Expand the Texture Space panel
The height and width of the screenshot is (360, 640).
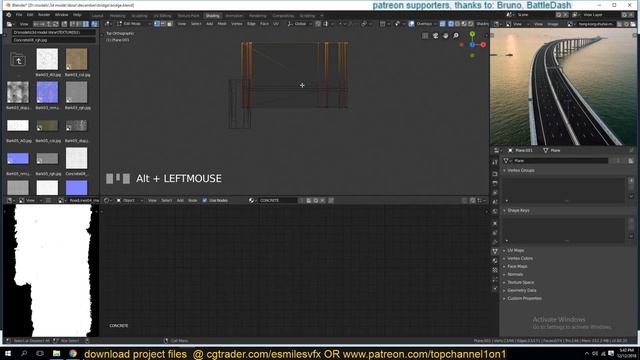[520, 282]
